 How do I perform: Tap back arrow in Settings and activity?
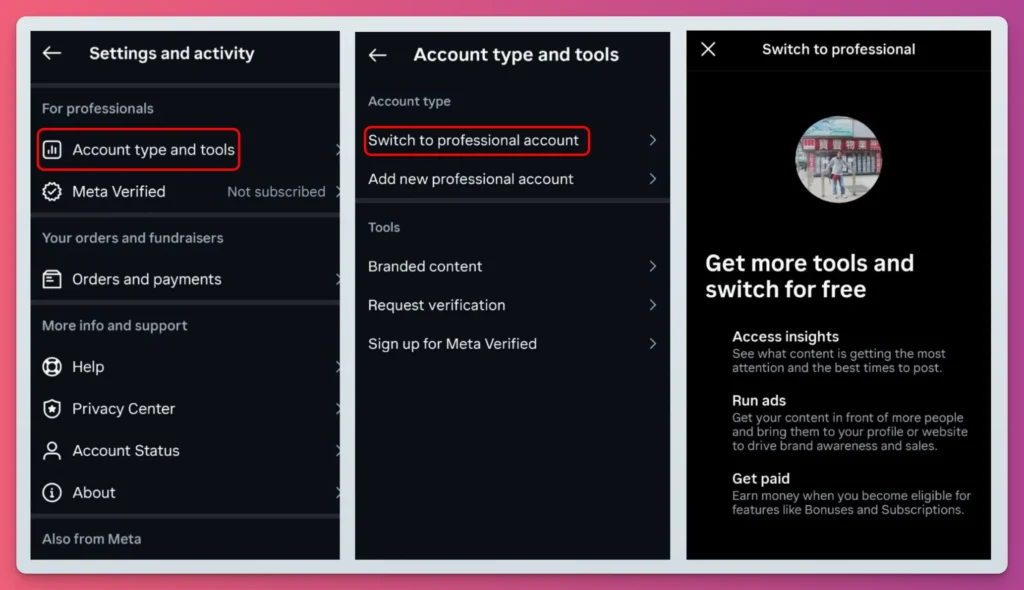52,54
